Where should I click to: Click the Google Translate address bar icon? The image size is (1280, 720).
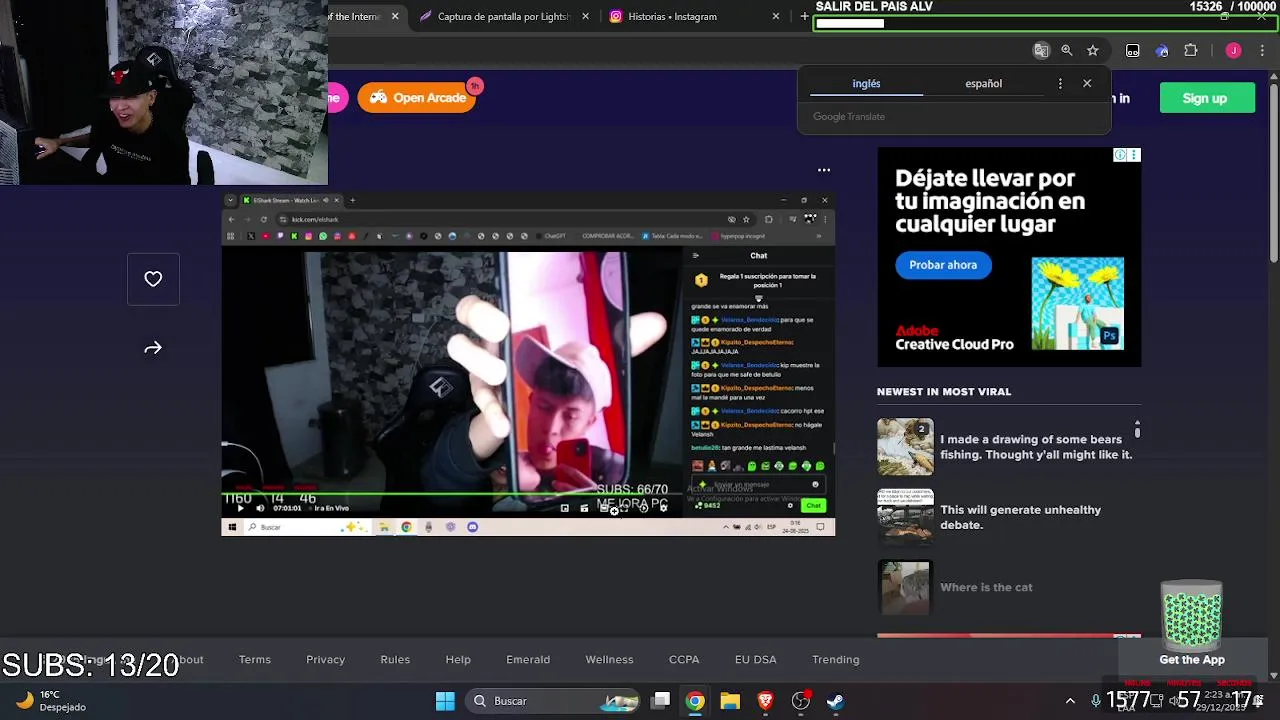point(1041,51)
